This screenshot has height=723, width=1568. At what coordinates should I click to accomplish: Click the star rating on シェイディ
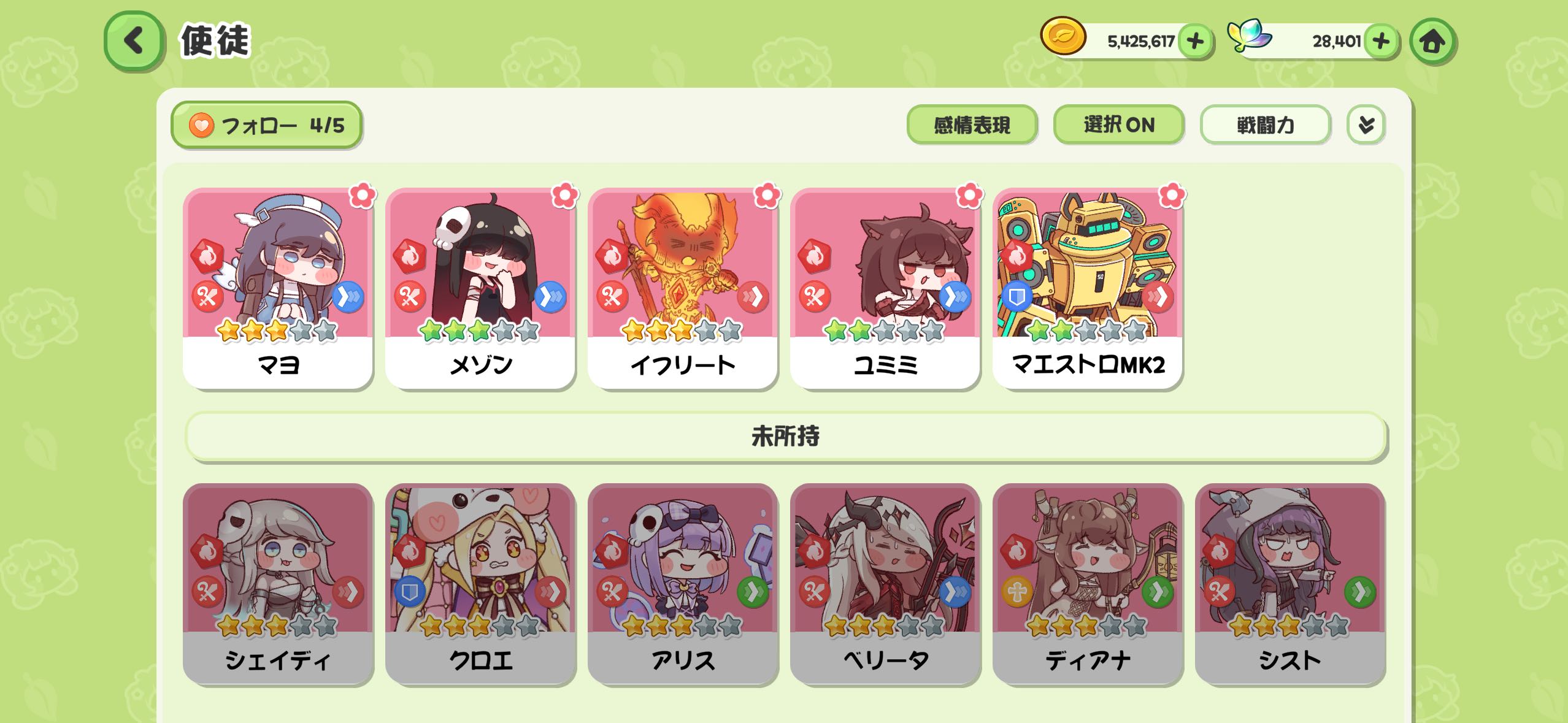tap(277, 626)
